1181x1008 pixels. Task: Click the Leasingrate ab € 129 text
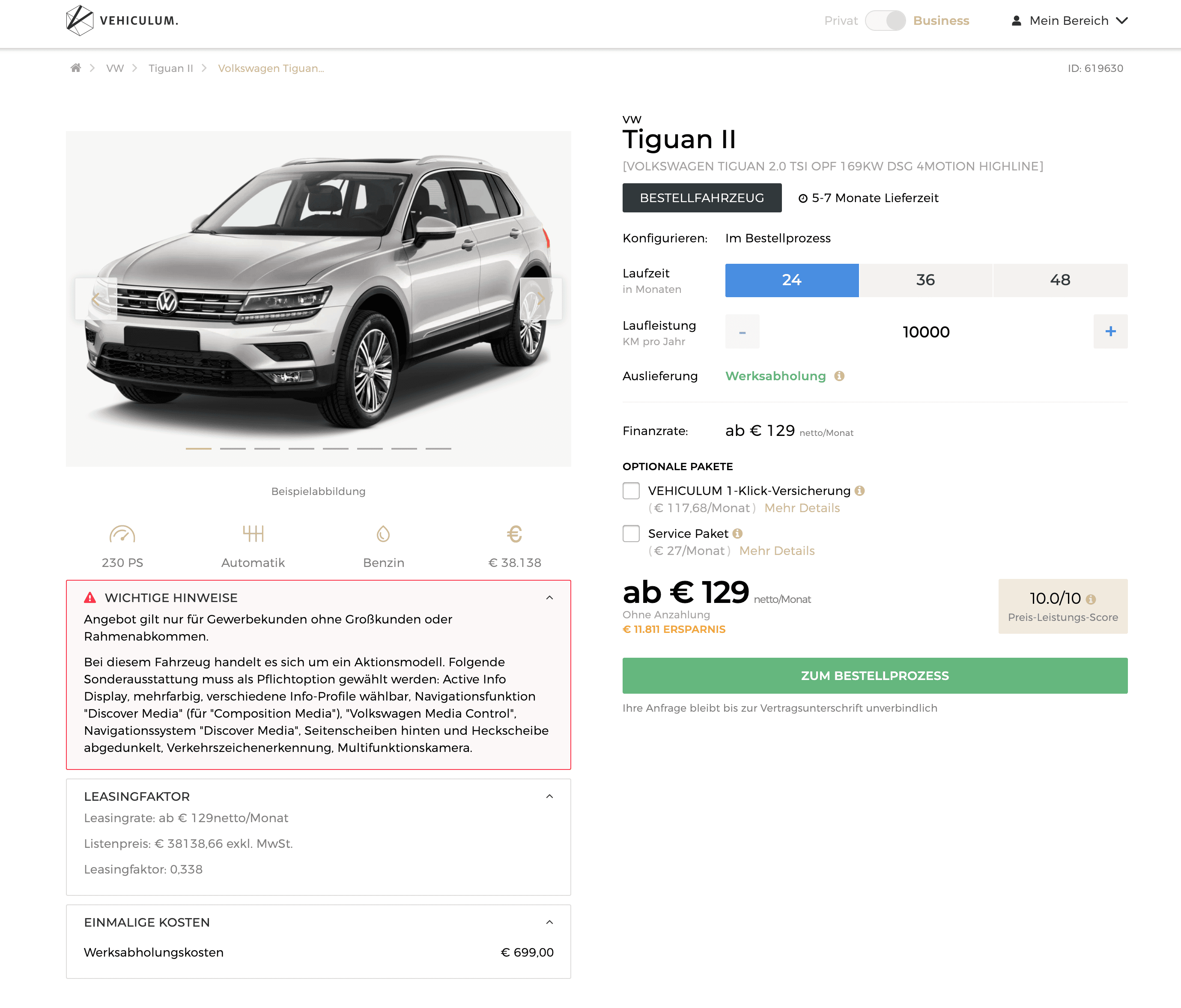coord(186,817)
